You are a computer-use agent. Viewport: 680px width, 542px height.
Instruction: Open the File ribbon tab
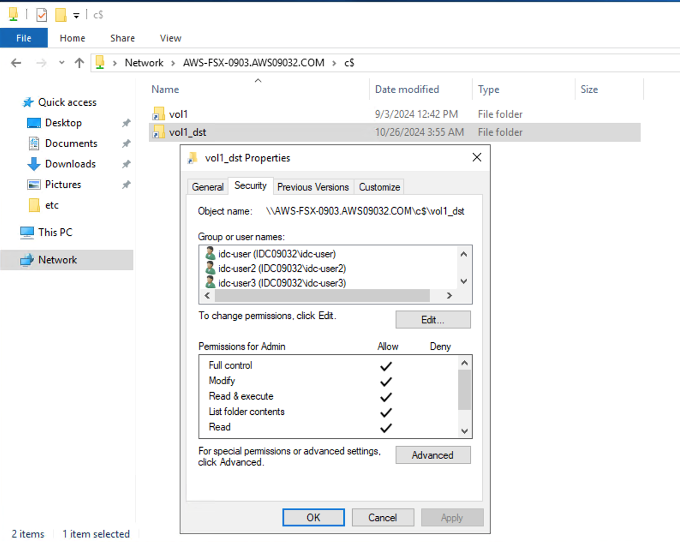coord(24,38)
